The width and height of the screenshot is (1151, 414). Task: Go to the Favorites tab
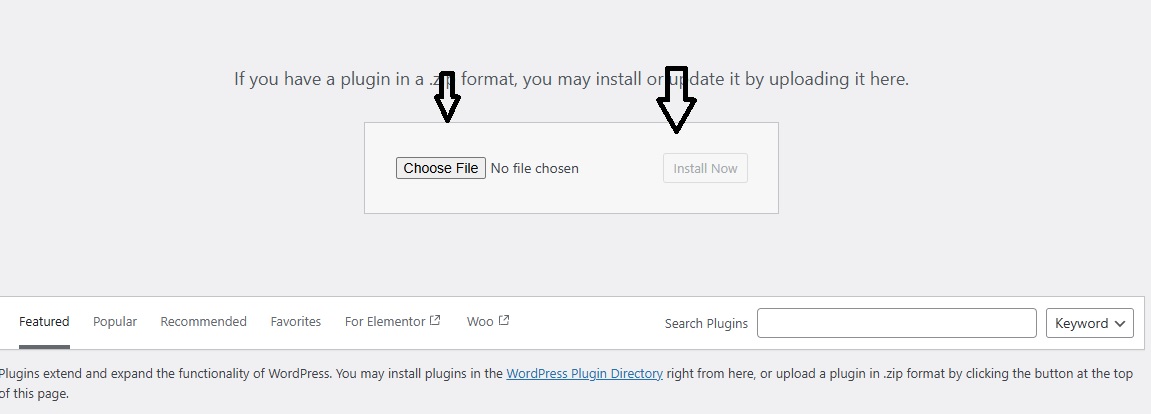coord(296,322)
